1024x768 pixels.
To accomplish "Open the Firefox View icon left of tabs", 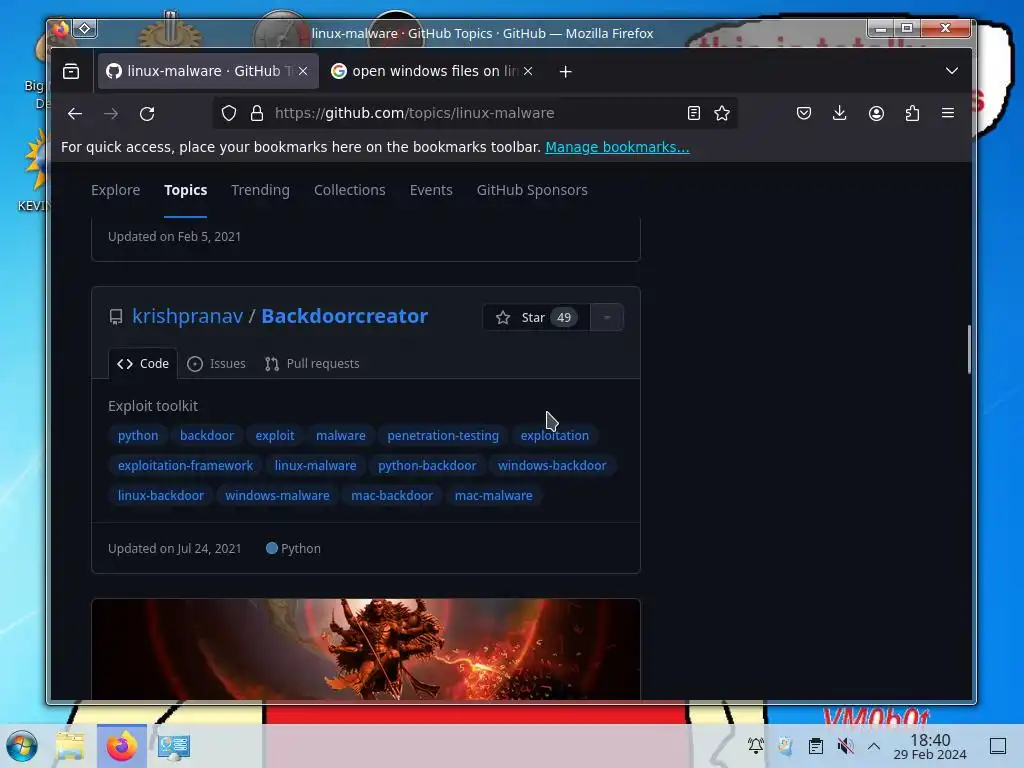I will tap(71, 71).
